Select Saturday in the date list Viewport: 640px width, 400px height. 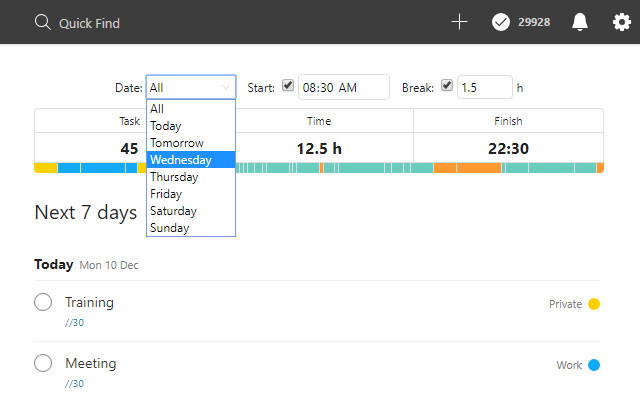click(x=191, y=211)
